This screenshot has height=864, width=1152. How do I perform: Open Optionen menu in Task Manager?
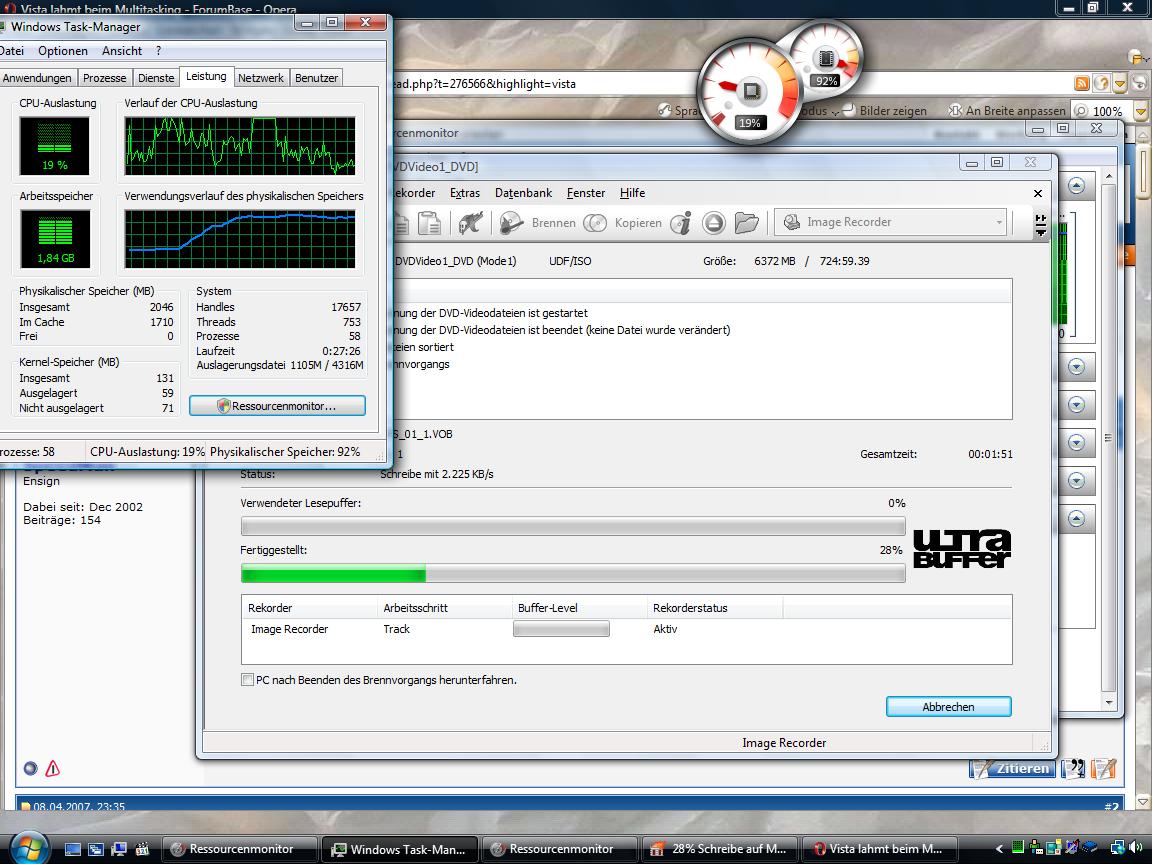[x=62, y=51]
